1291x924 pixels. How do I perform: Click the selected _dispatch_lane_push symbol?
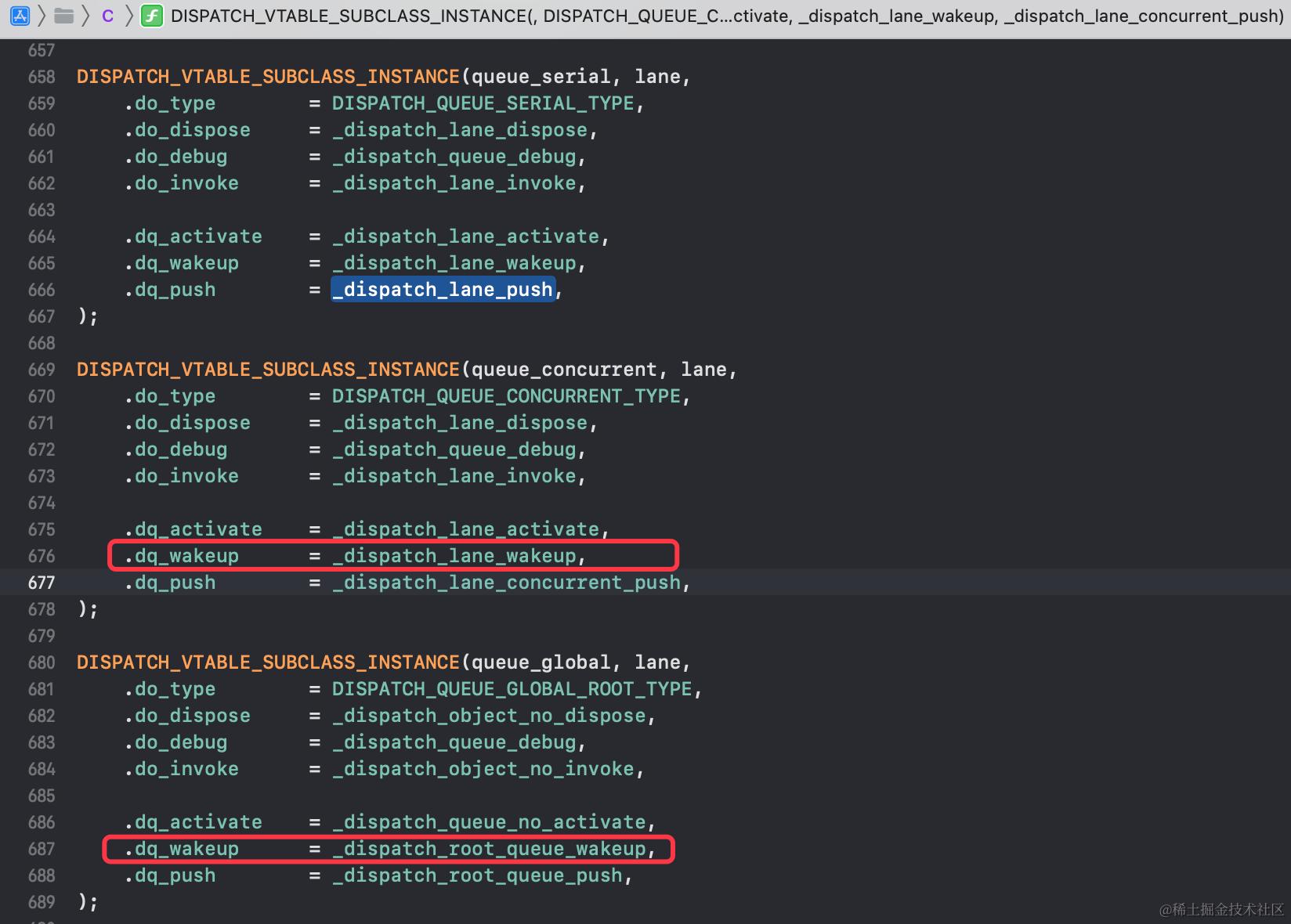click(443, 290)
